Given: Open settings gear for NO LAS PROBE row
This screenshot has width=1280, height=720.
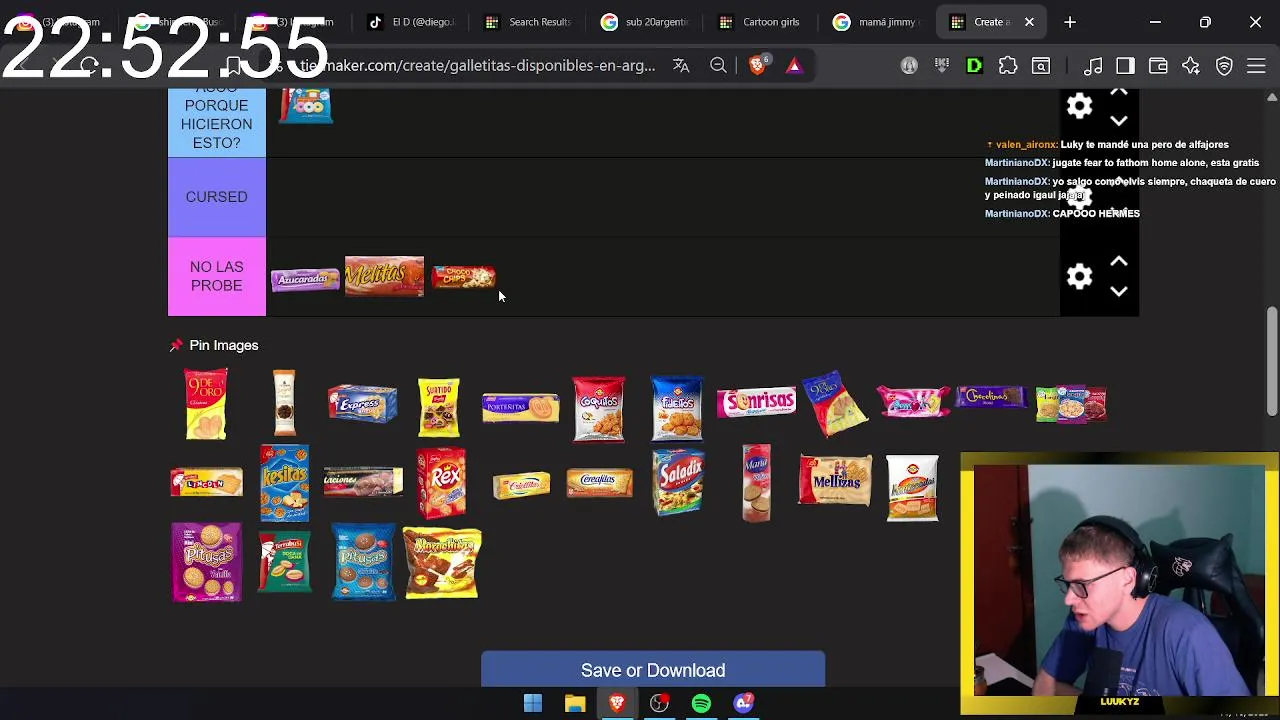Looking at the screenshot, I should pos(1079,276).
